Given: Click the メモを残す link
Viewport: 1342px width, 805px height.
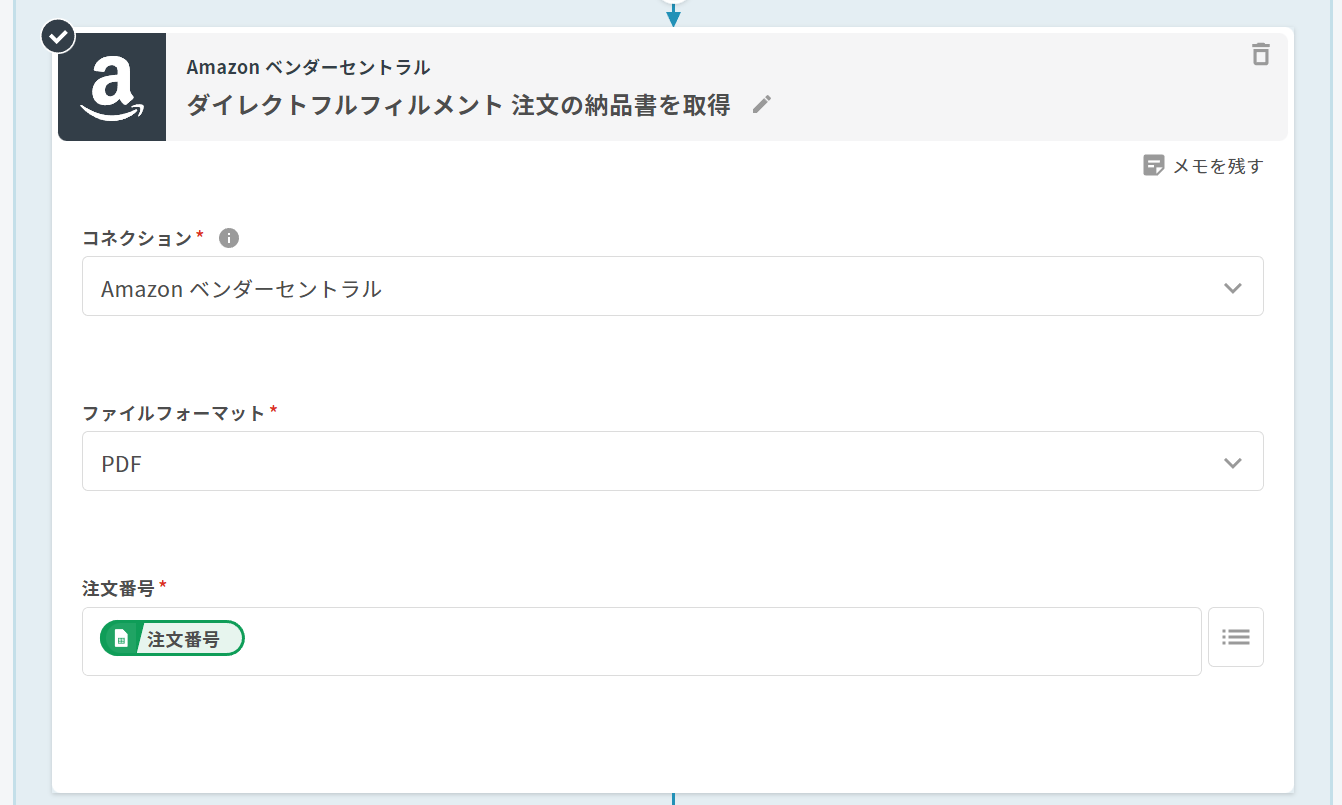Looking at the screenshot, I should pos(1217,166).
